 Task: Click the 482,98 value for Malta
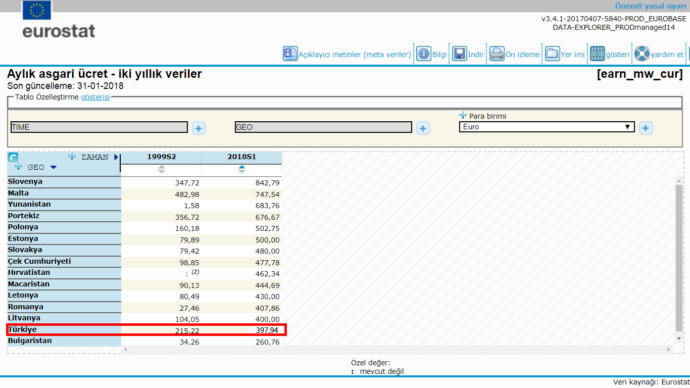(x=187, y=194)
